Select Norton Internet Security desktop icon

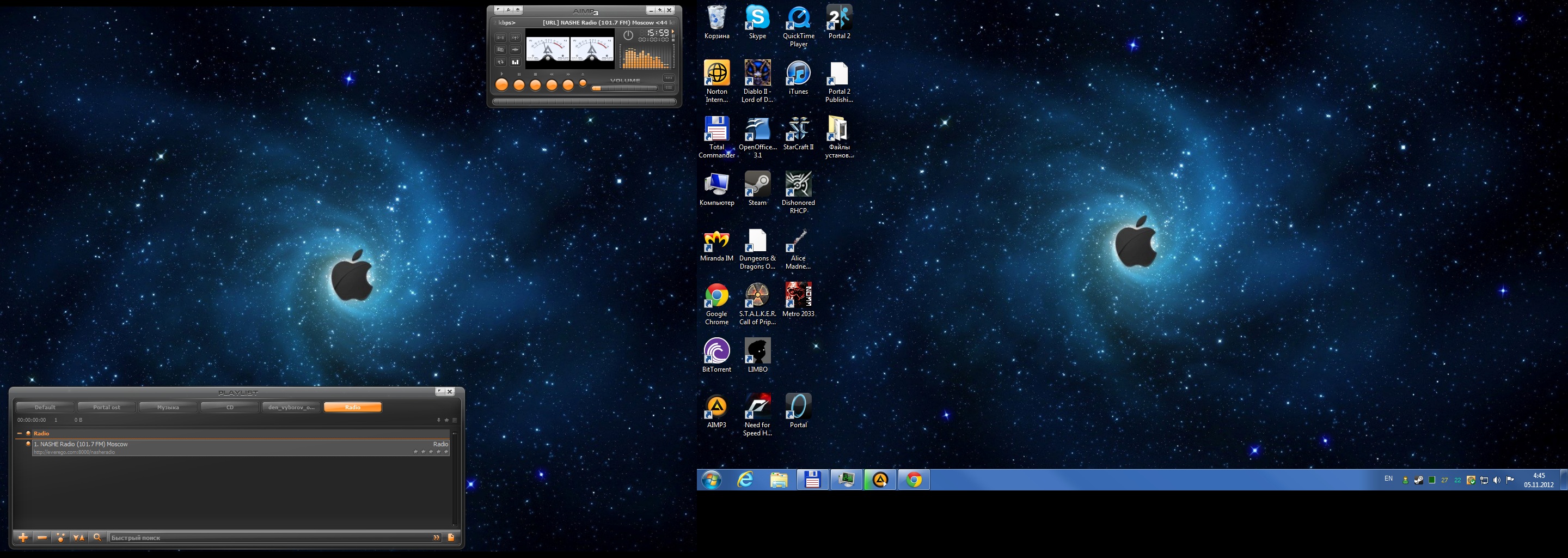[716, 82]
